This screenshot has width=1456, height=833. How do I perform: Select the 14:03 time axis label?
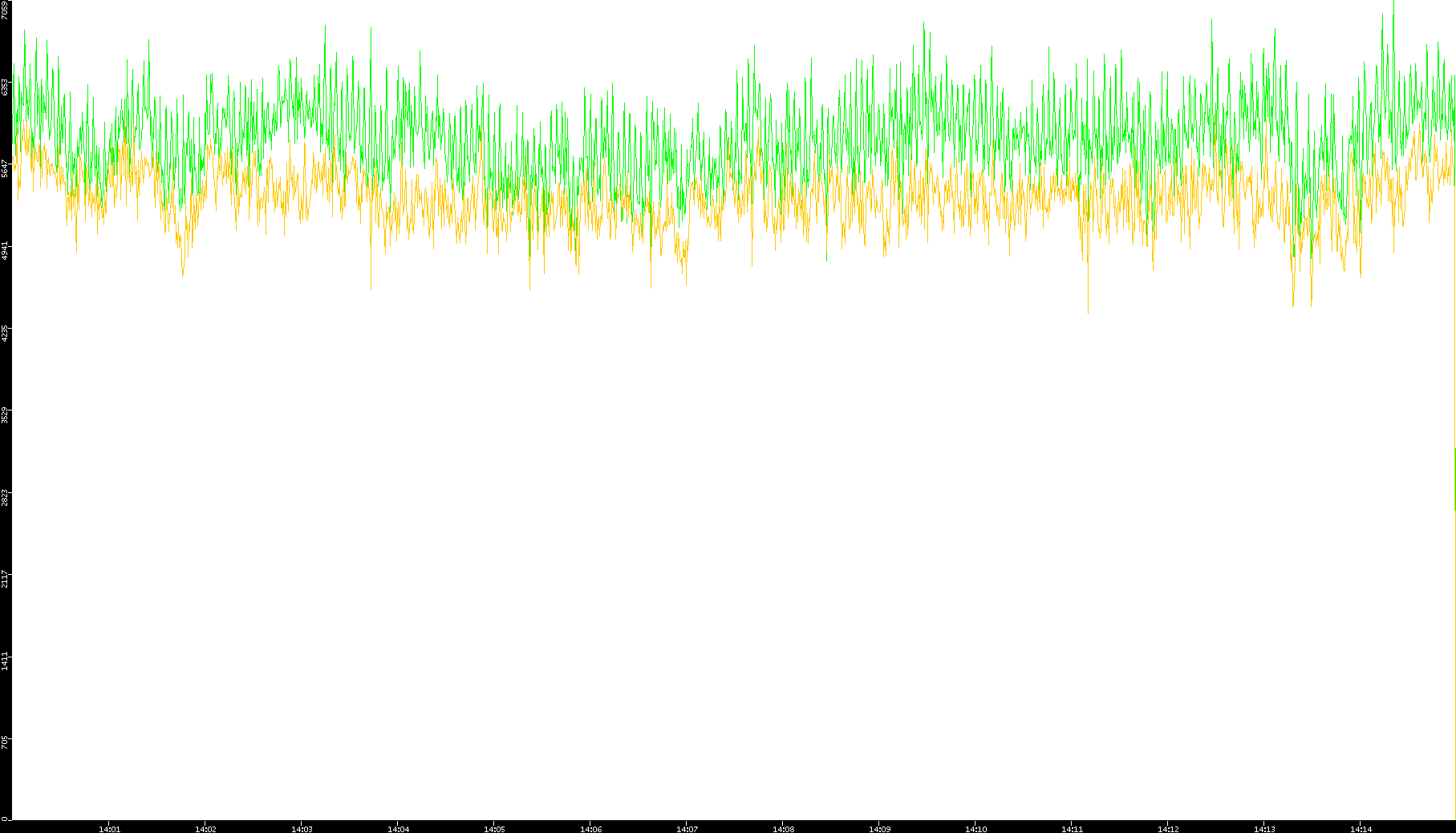click(x=302, y=829)
